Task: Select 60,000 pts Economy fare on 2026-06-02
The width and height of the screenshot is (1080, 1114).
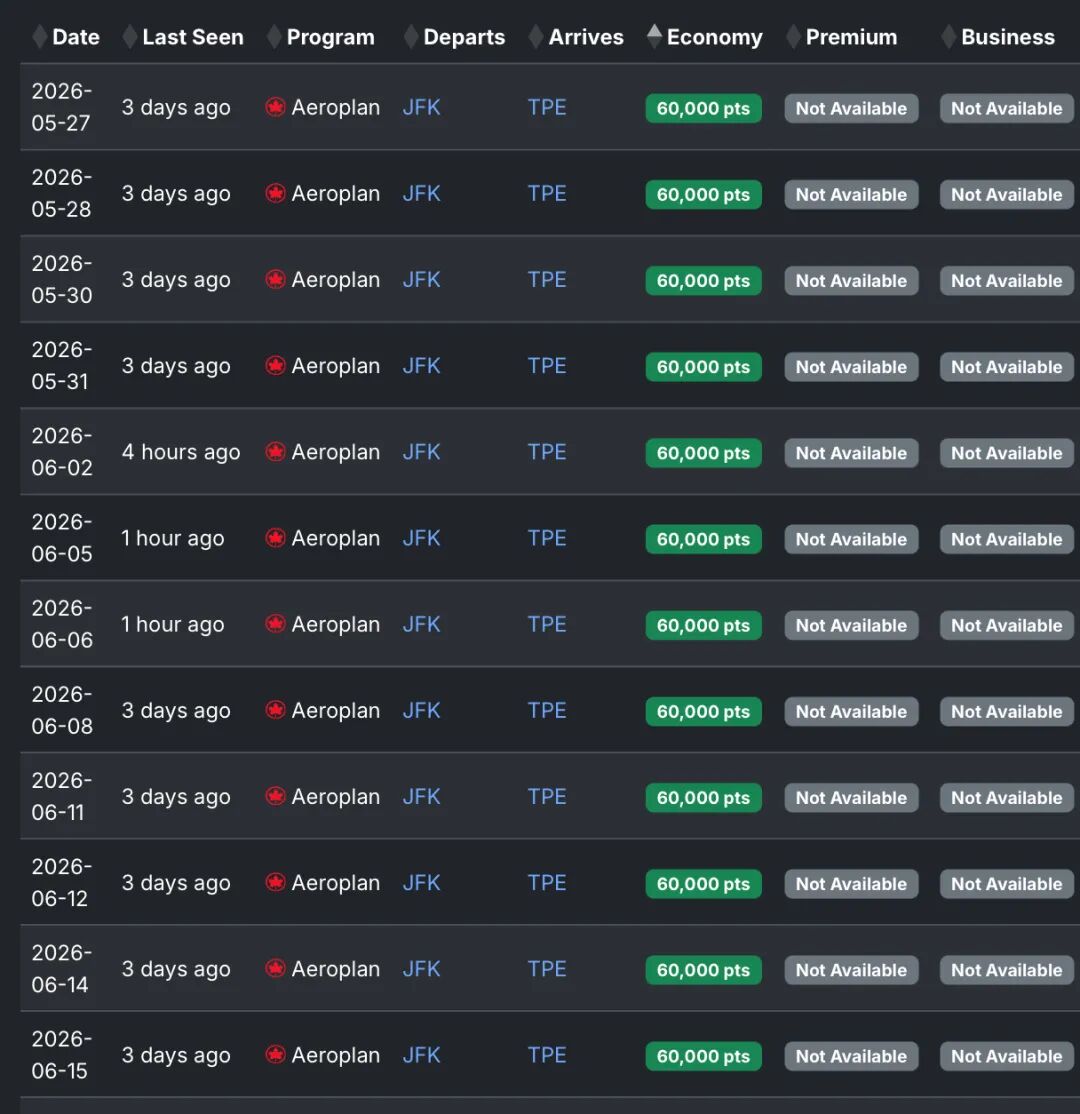Action: (x=703, y=453)
